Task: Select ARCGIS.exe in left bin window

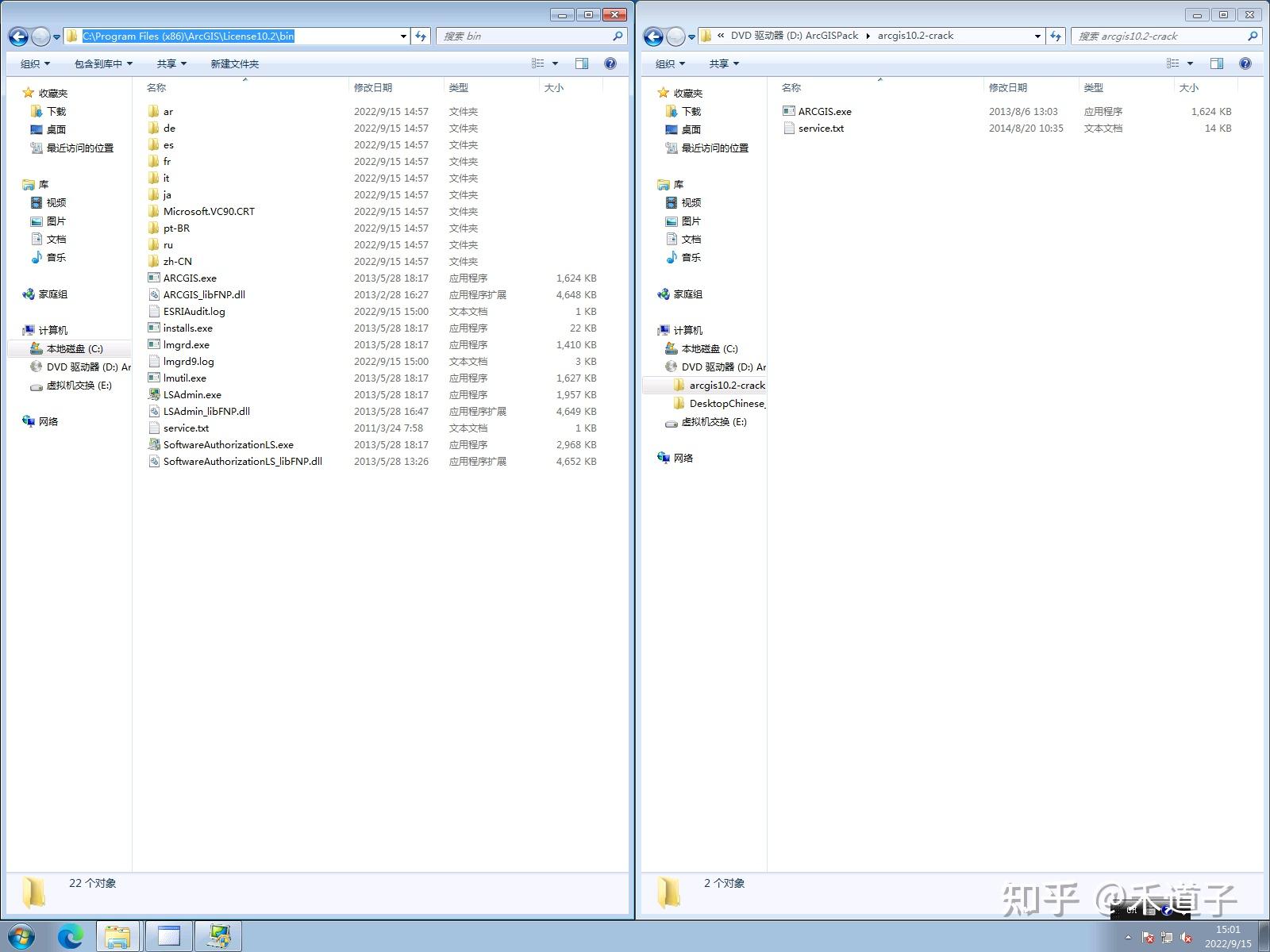Action: (190, 278)
